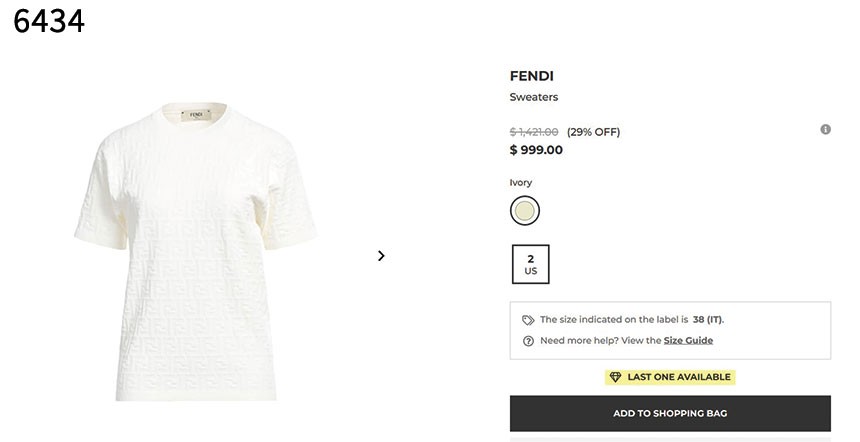Click the FENDI brand name

click(531, 76)
